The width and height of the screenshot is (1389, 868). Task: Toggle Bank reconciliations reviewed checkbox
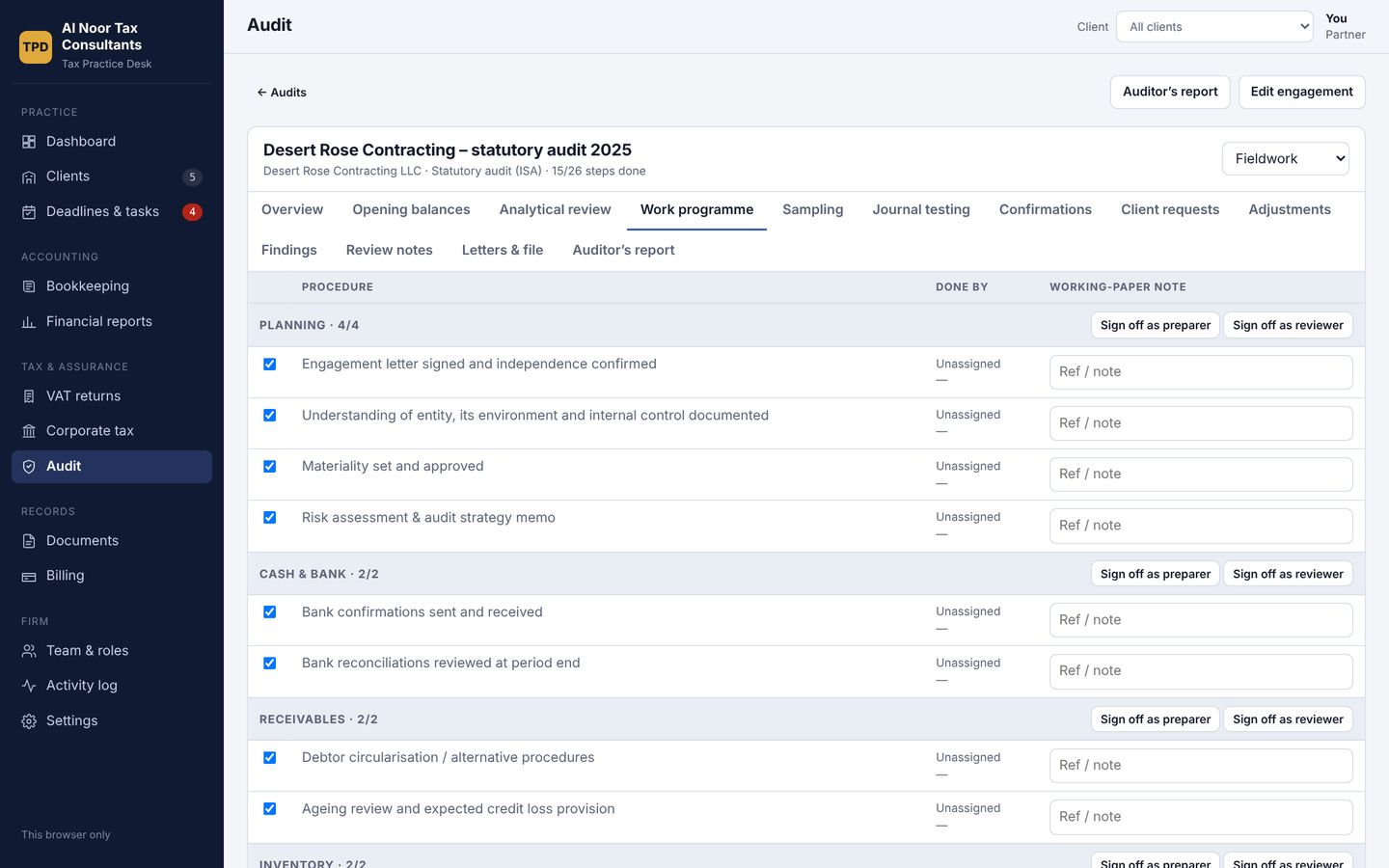tap(270, 664)
